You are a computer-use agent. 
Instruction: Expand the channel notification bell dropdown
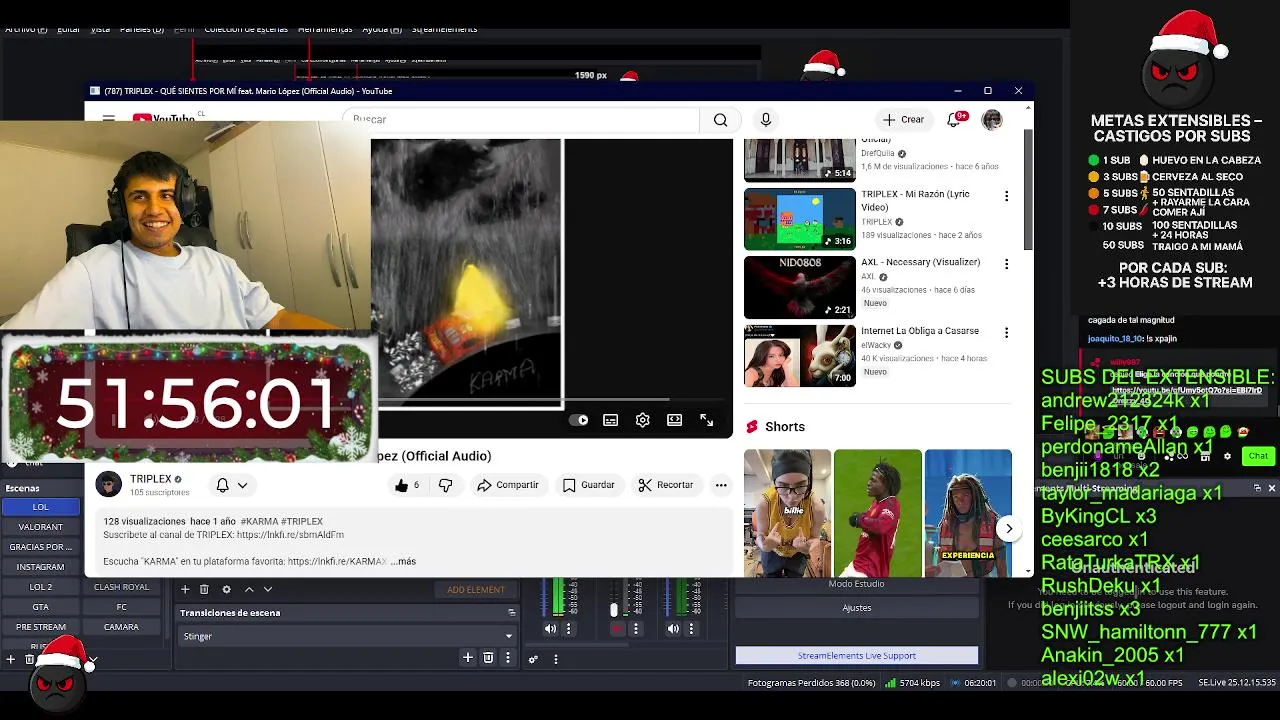pyautogui.click(x=242, y=485)
